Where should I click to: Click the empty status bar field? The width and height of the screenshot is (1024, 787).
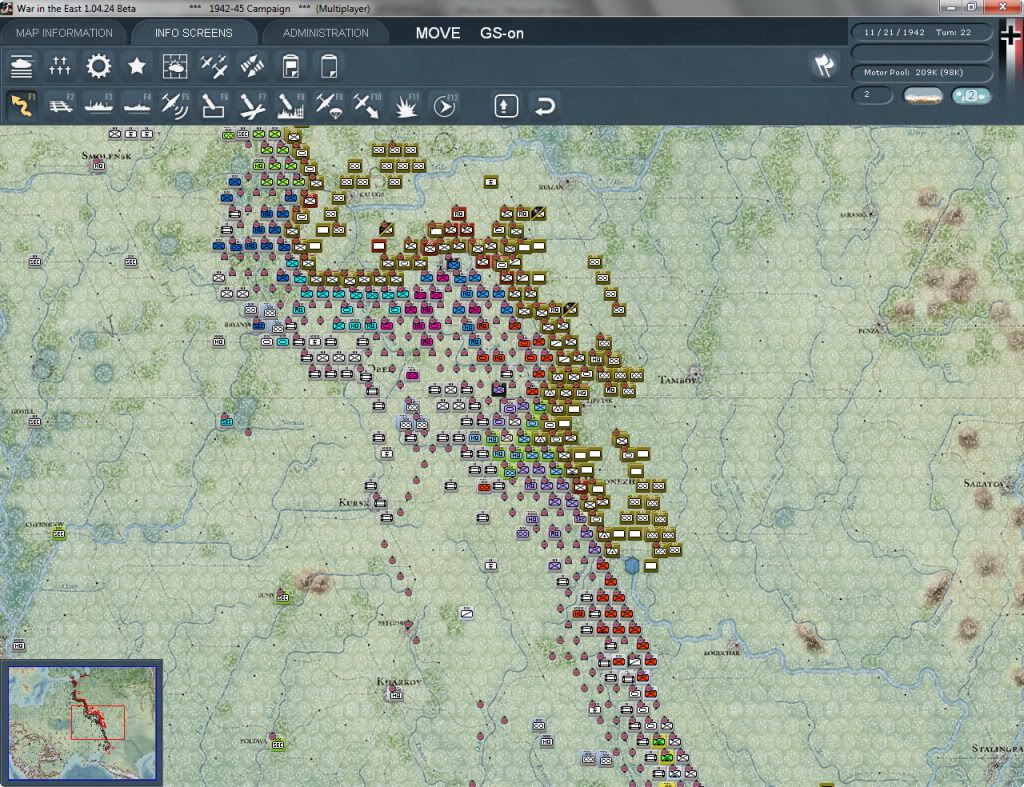pos(921,52)
